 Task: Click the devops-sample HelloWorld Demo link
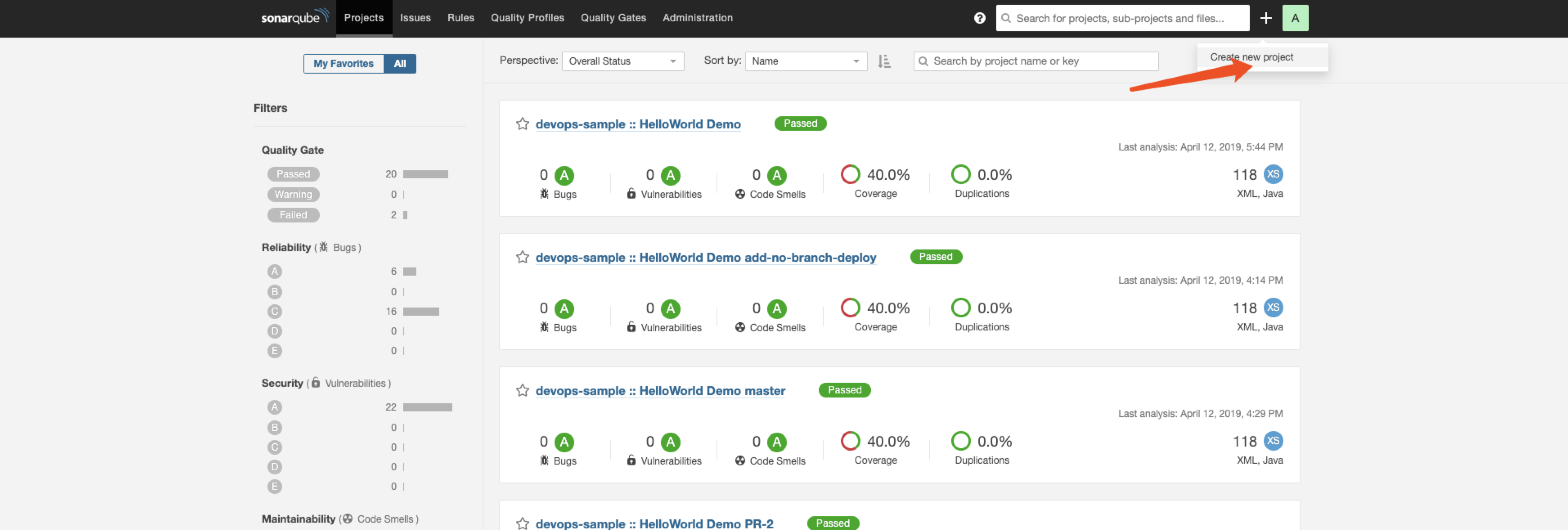tap(638, 123)
